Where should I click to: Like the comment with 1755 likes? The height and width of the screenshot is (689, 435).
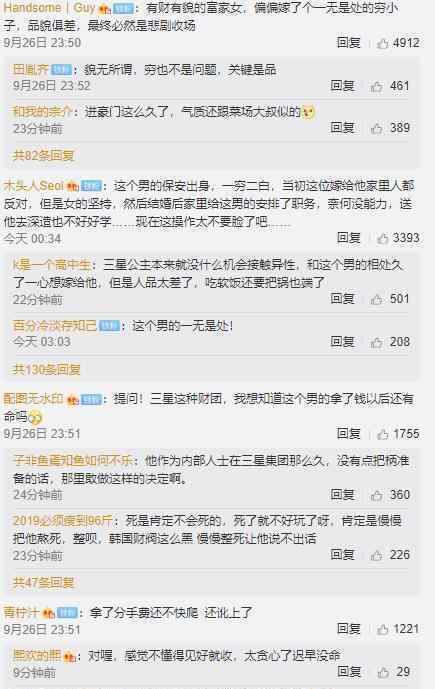383,434
